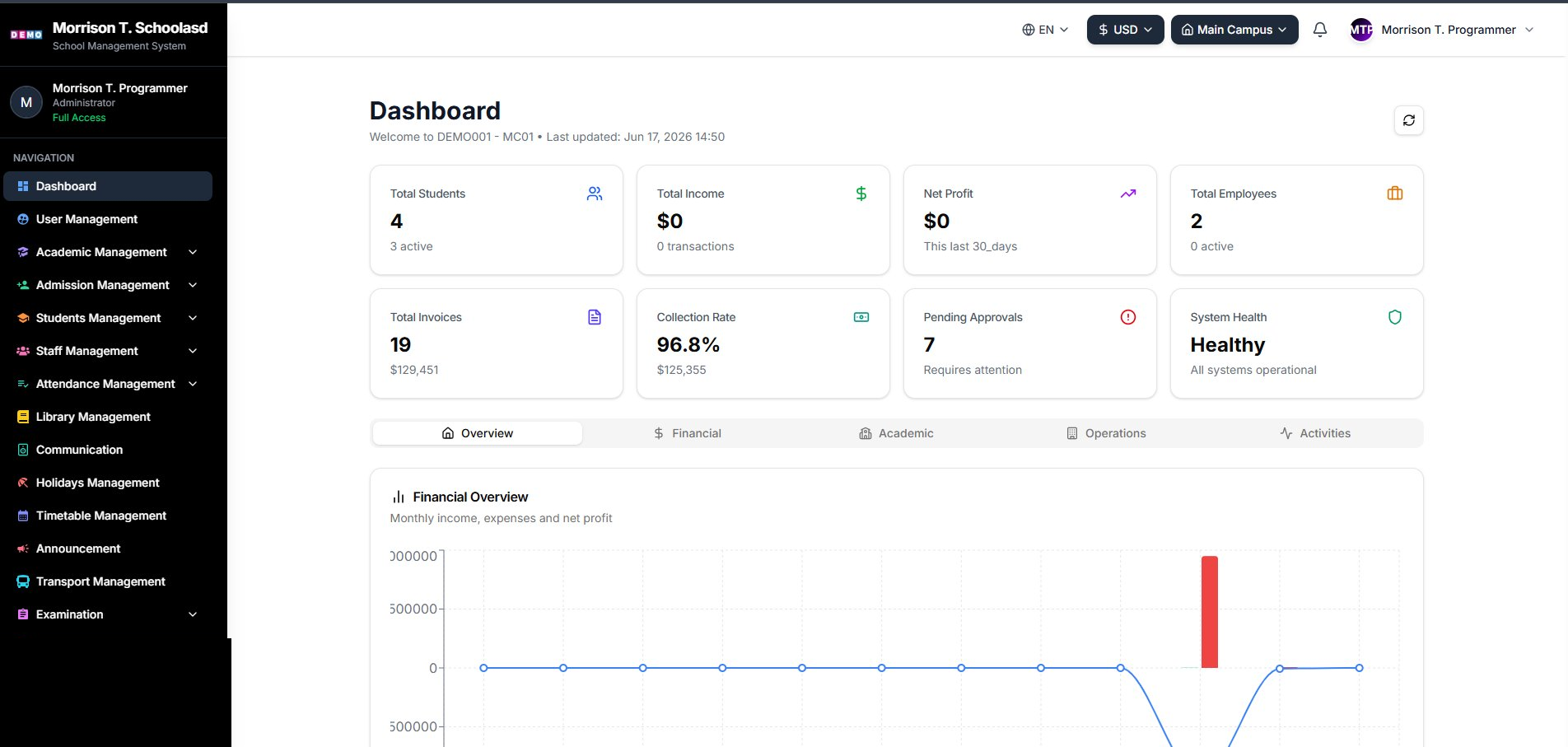Image resolution: width=1568 pixels, height=747 pixels.
Task: Click the Net Profit trending arrow icon
Action: pos(1128,194)
